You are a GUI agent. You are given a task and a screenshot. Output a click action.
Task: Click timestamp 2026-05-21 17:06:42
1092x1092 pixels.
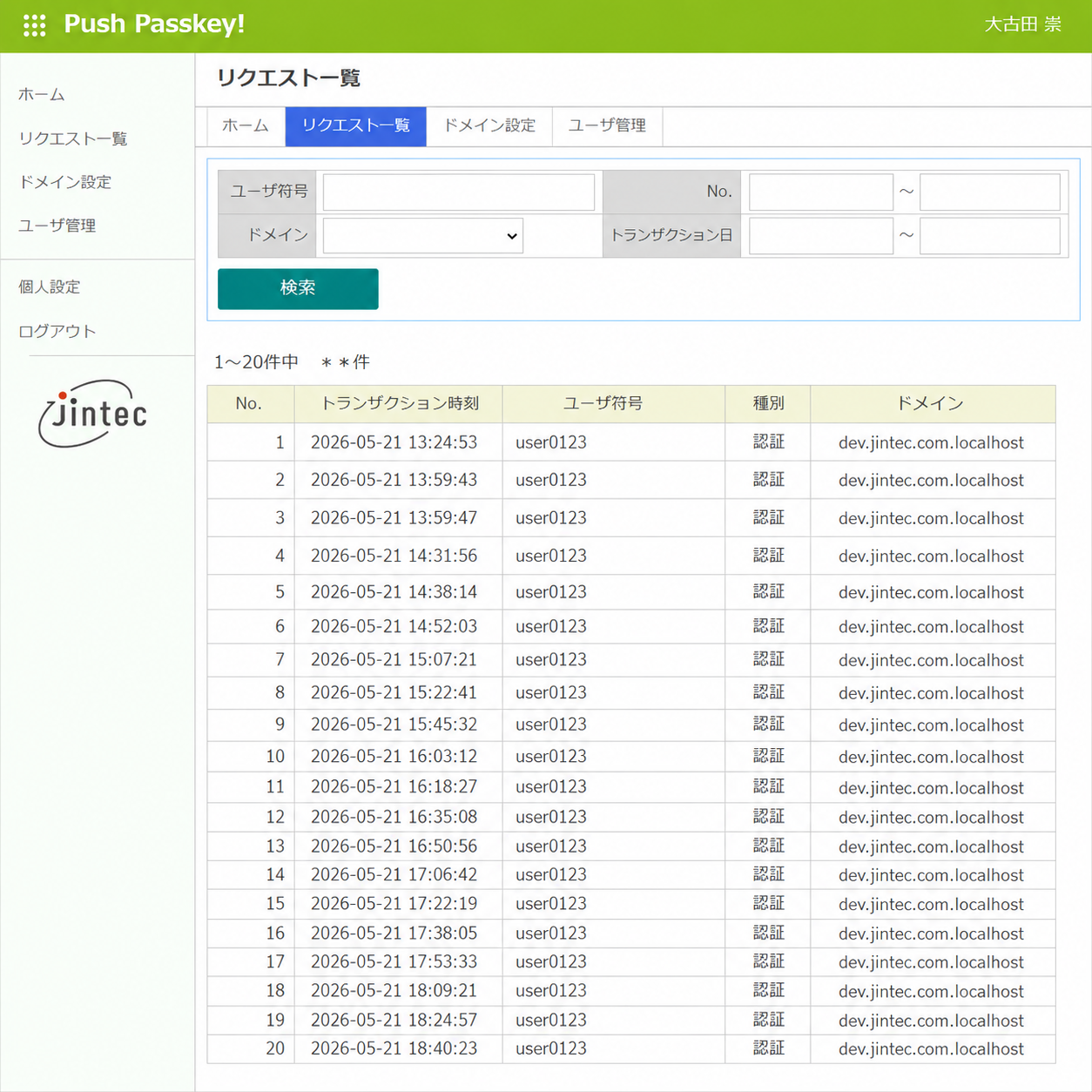(x=394, y=874)
